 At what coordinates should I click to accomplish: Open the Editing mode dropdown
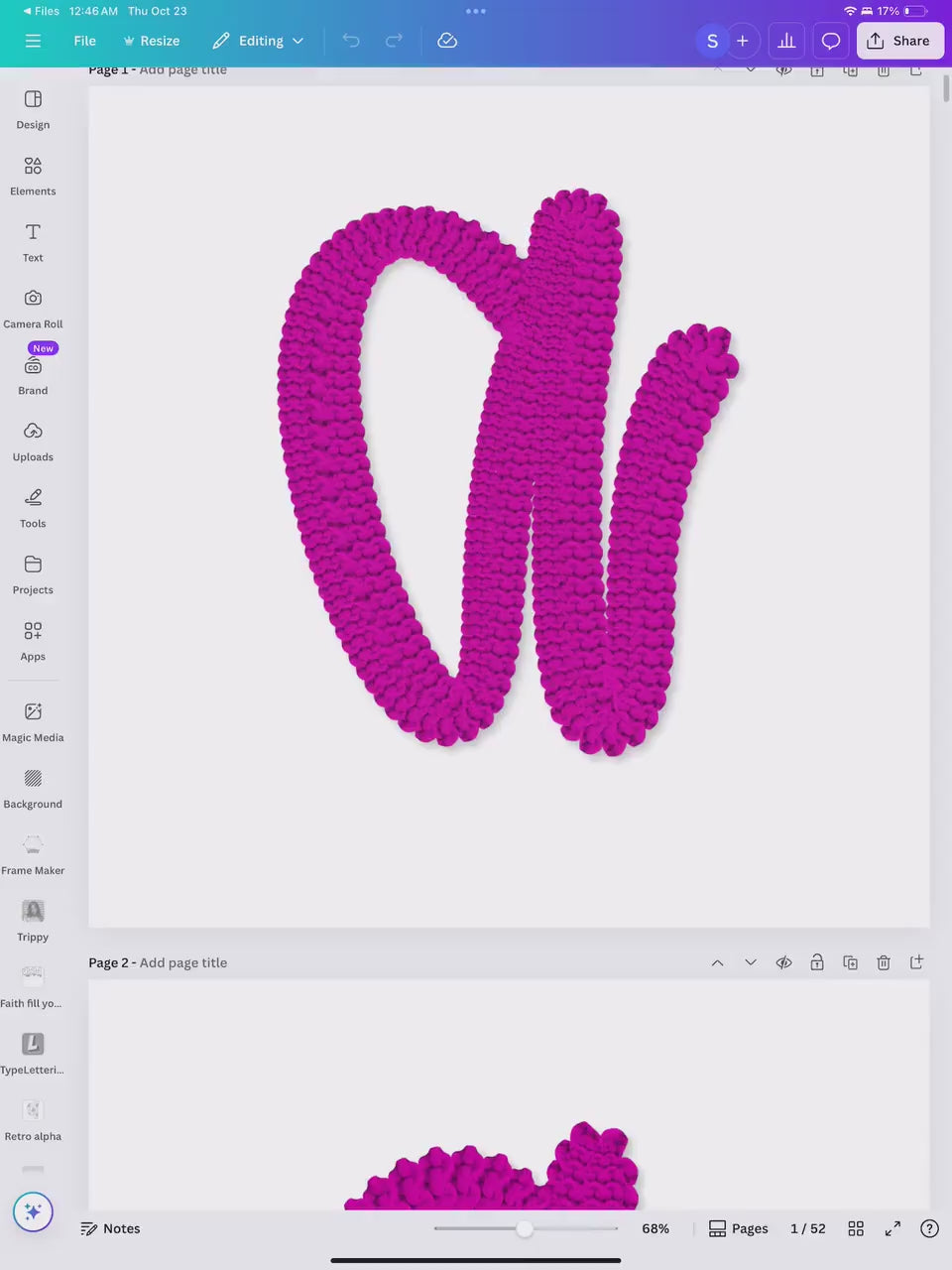point(258,41)
